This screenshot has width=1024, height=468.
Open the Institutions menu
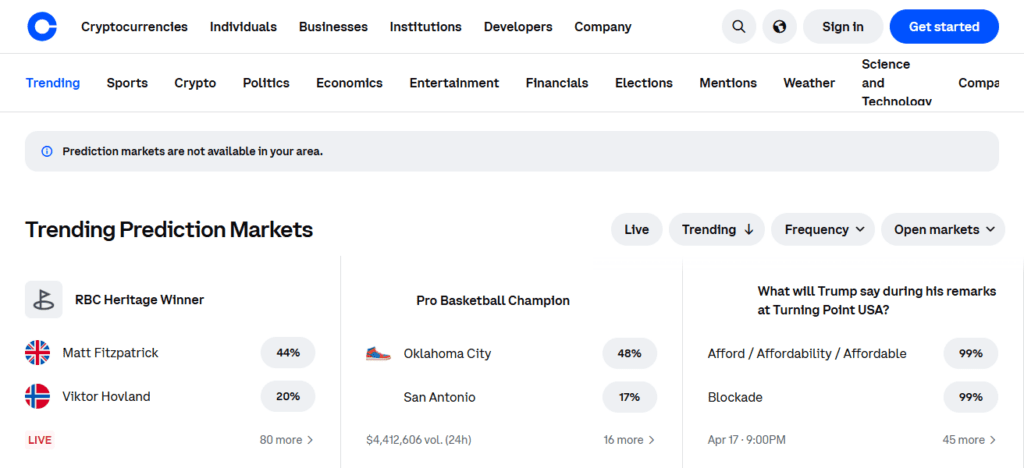pos(426,27)
